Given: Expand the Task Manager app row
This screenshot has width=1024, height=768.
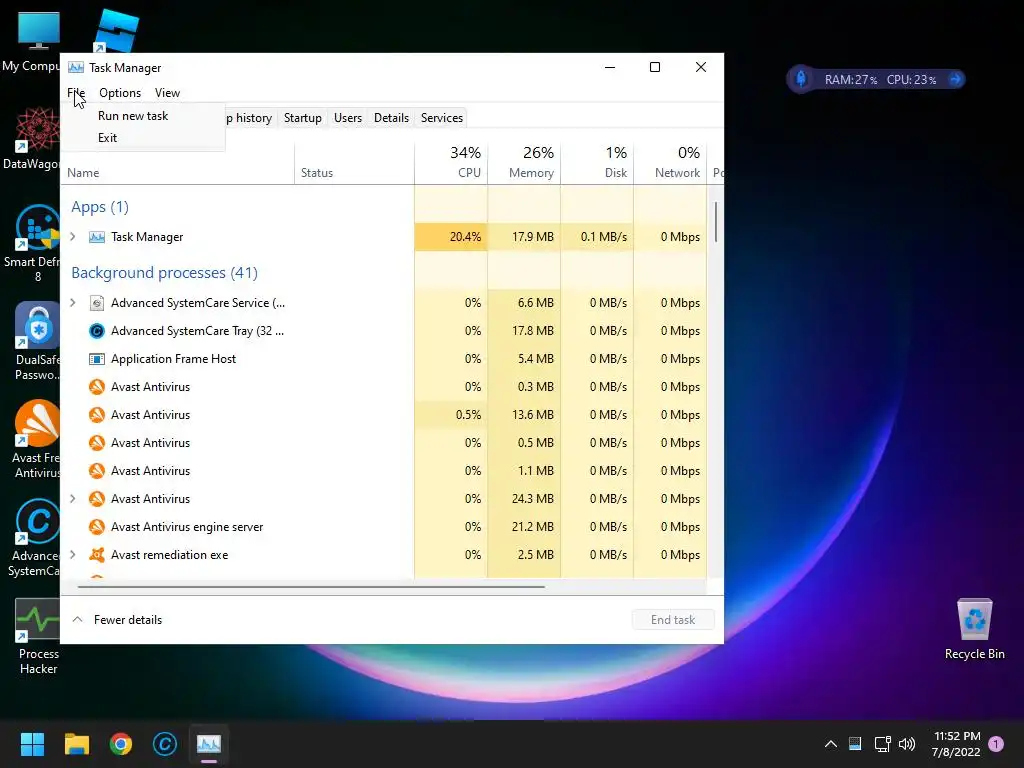Looking at the screenshot, I should tap(72, 236).
